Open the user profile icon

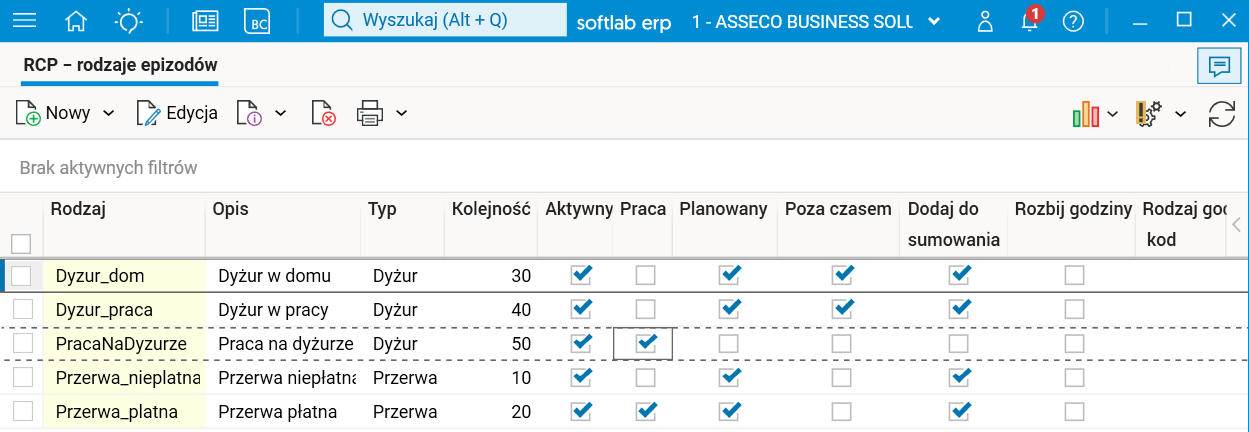tap(986, 21)
